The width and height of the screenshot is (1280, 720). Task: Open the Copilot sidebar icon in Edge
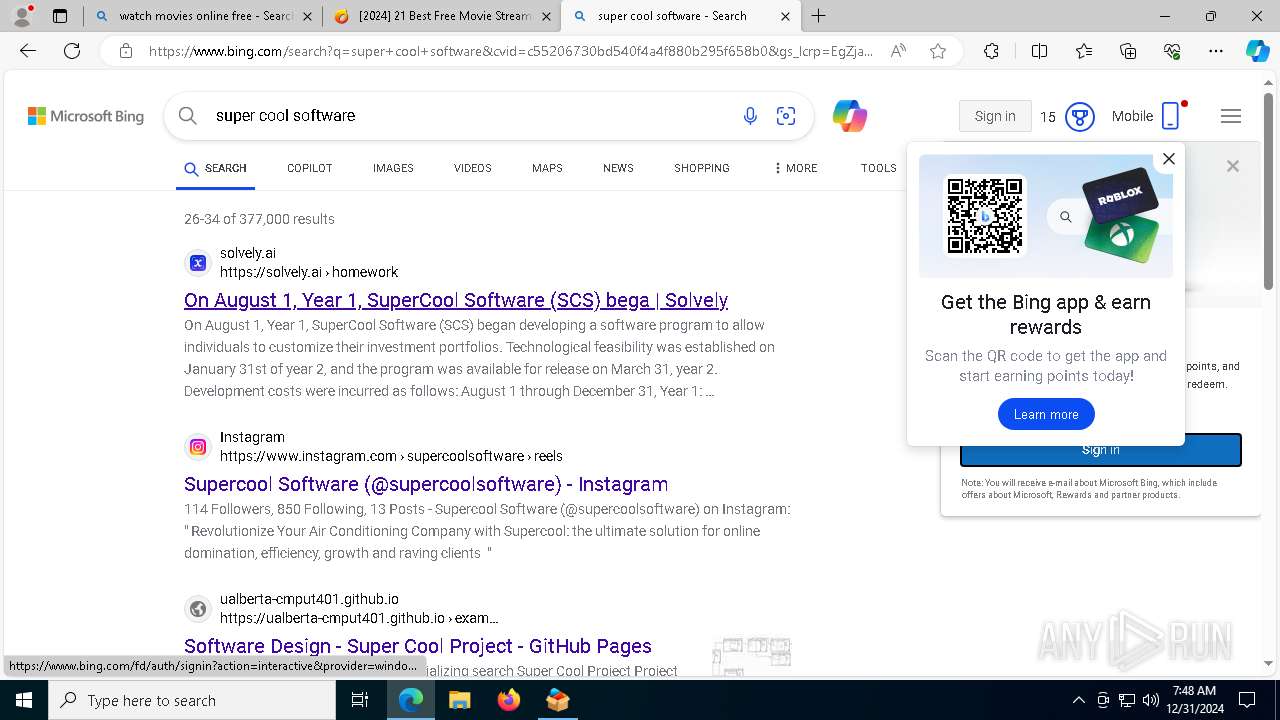coord(1257,51)
